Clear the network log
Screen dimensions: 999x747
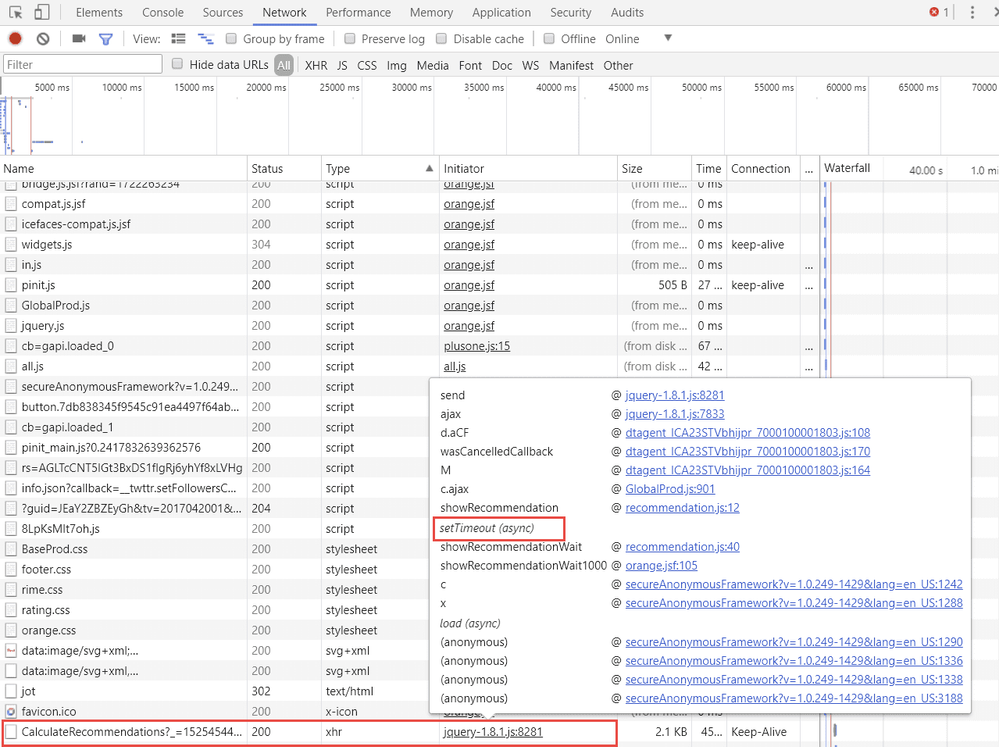pyautogui.click(x=43, y=39)
